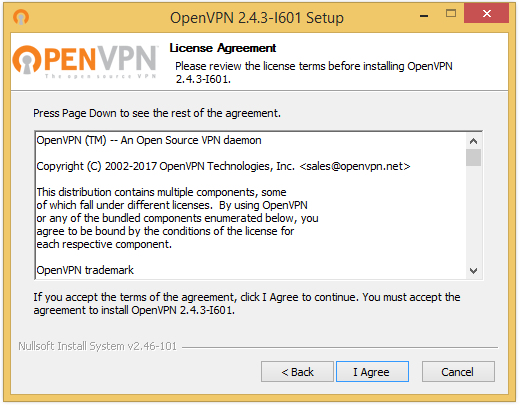Click the scroll down arrow in license box
Image resolution: width=520 pixels, height=405 pixels.
coord(473,271)
